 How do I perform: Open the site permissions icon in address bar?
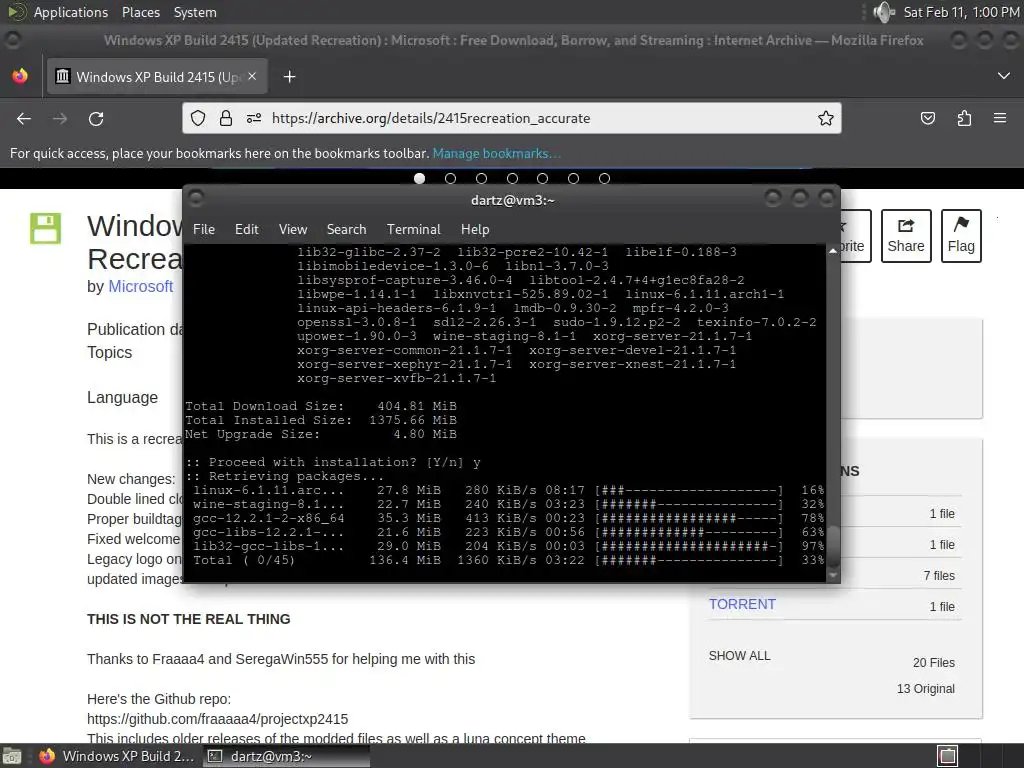click(254, 118)
